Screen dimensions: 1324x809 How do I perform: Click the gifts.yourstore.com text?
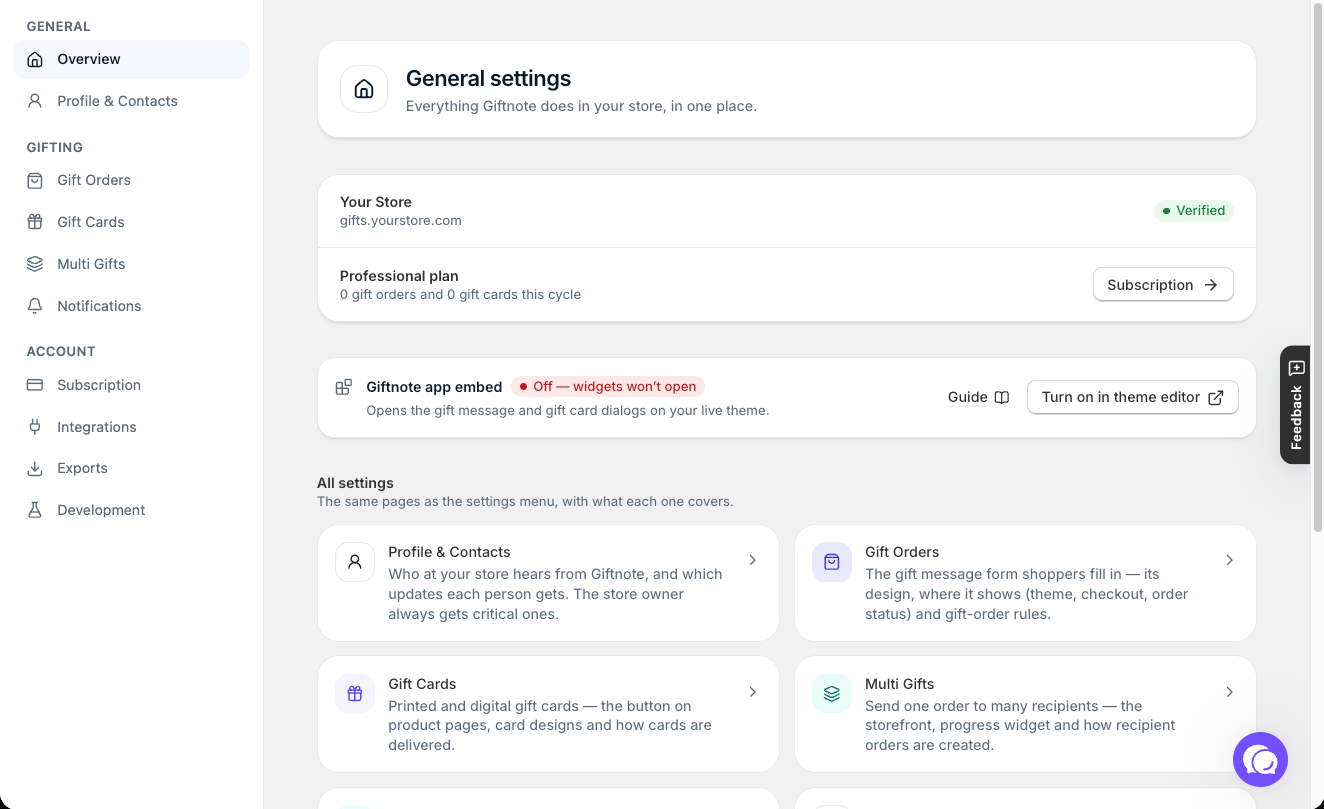tap(401, 220)
